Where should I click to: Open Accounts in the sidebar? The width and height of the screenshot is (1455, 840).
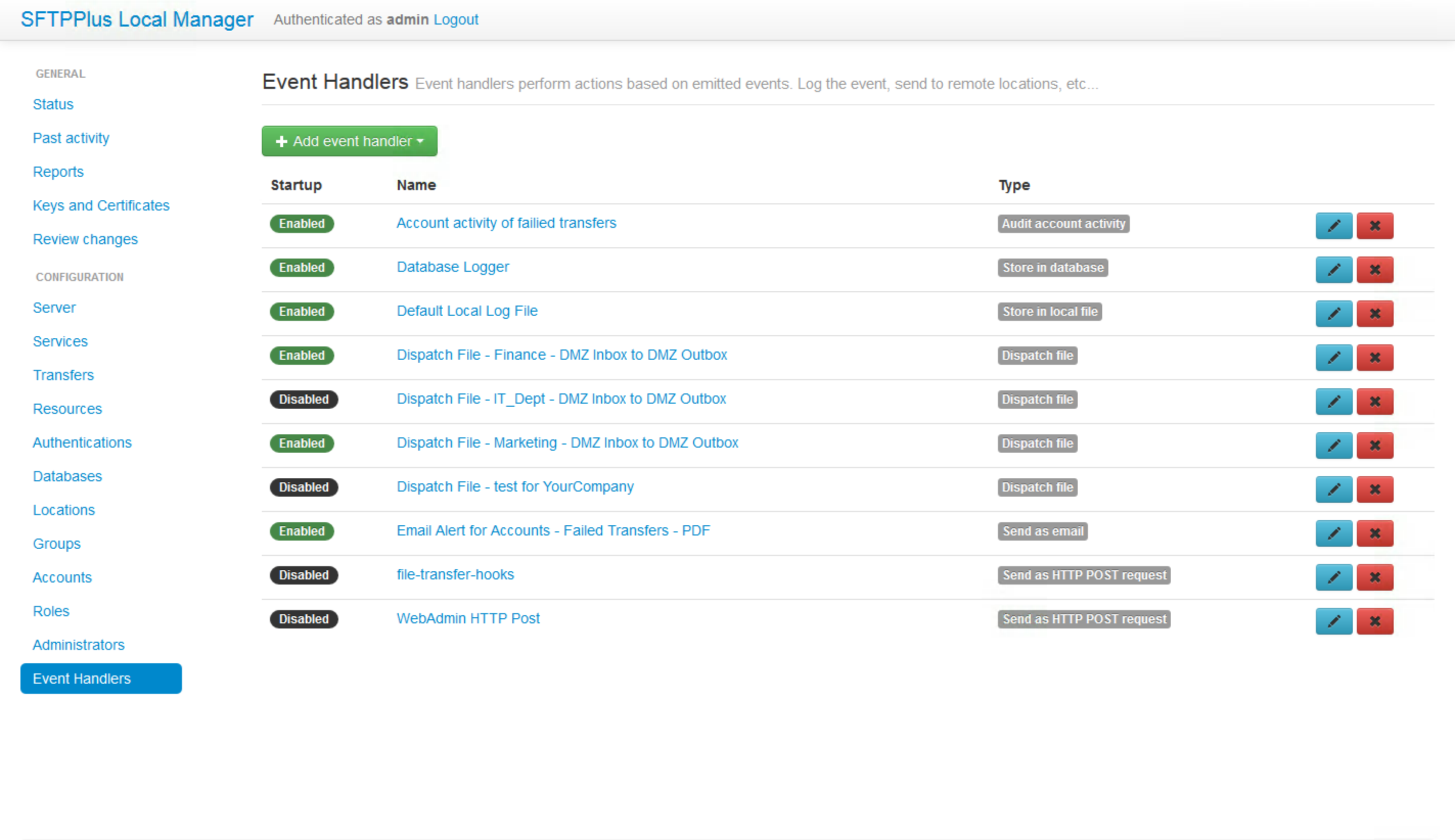click(x=62, y=577)
